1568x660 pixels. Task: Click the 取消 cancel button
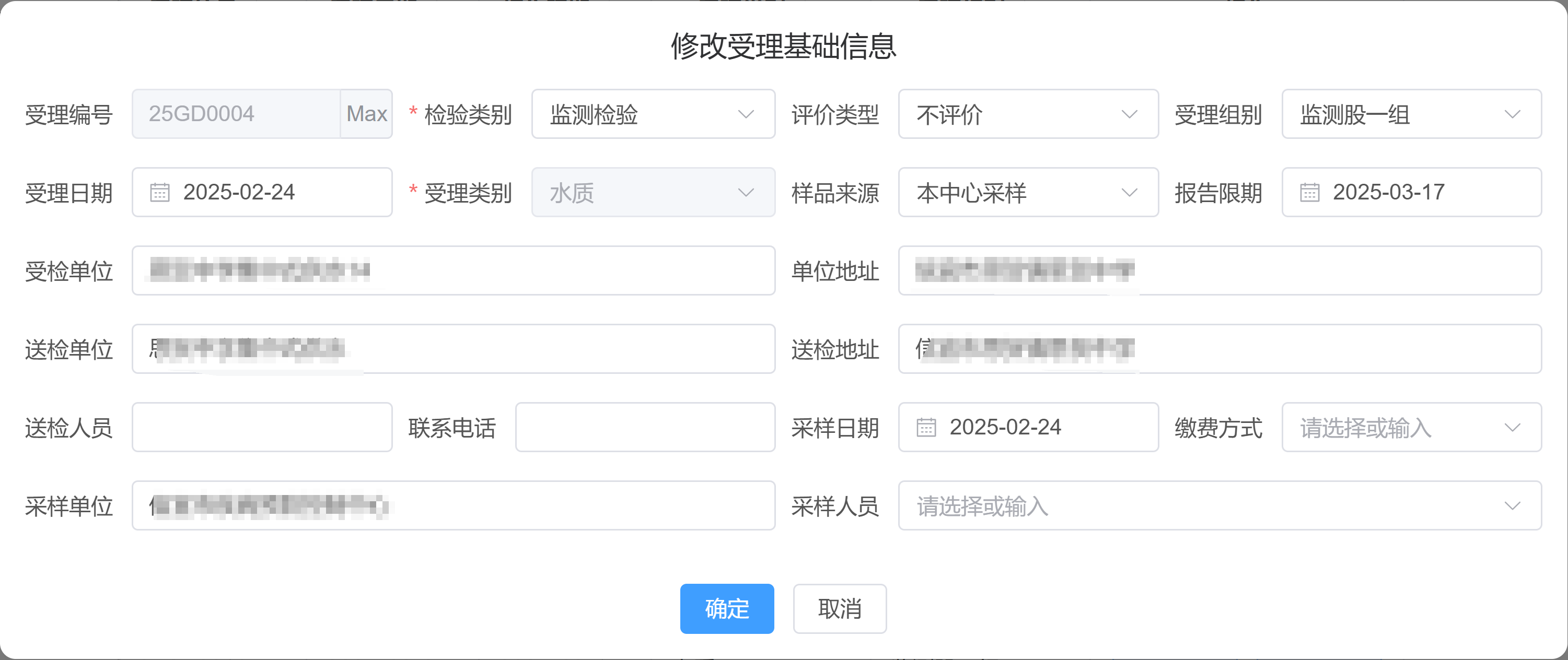840,608
